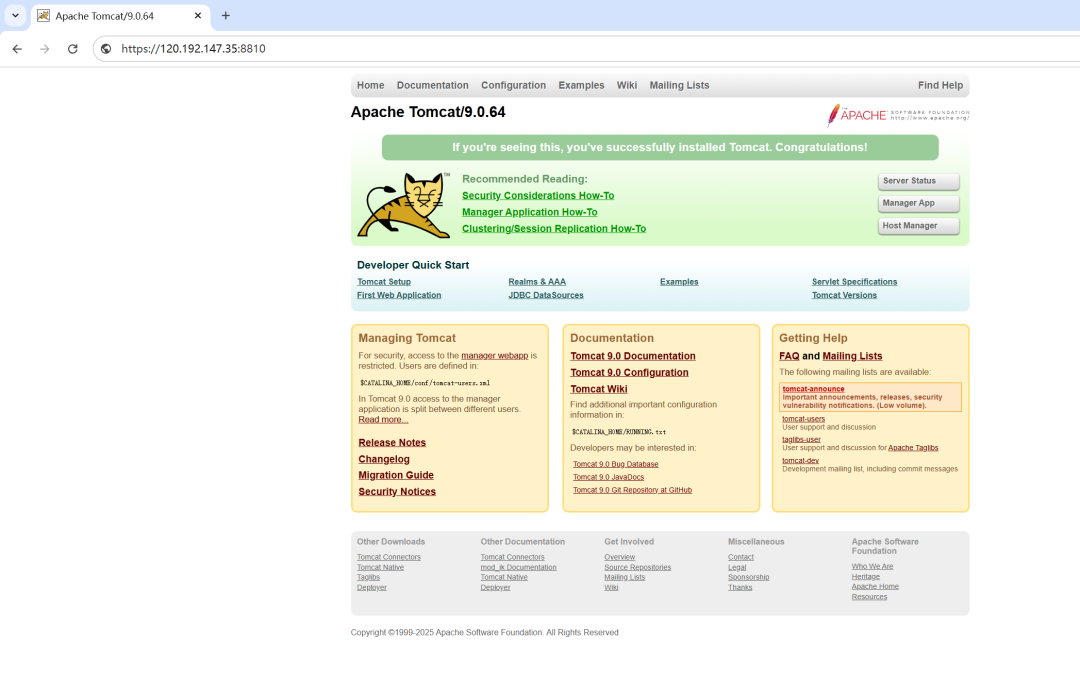Close the Apache Tomcat/9.0.64 tab
This screenshot has width=1080, height=675.
pos(198,16)
